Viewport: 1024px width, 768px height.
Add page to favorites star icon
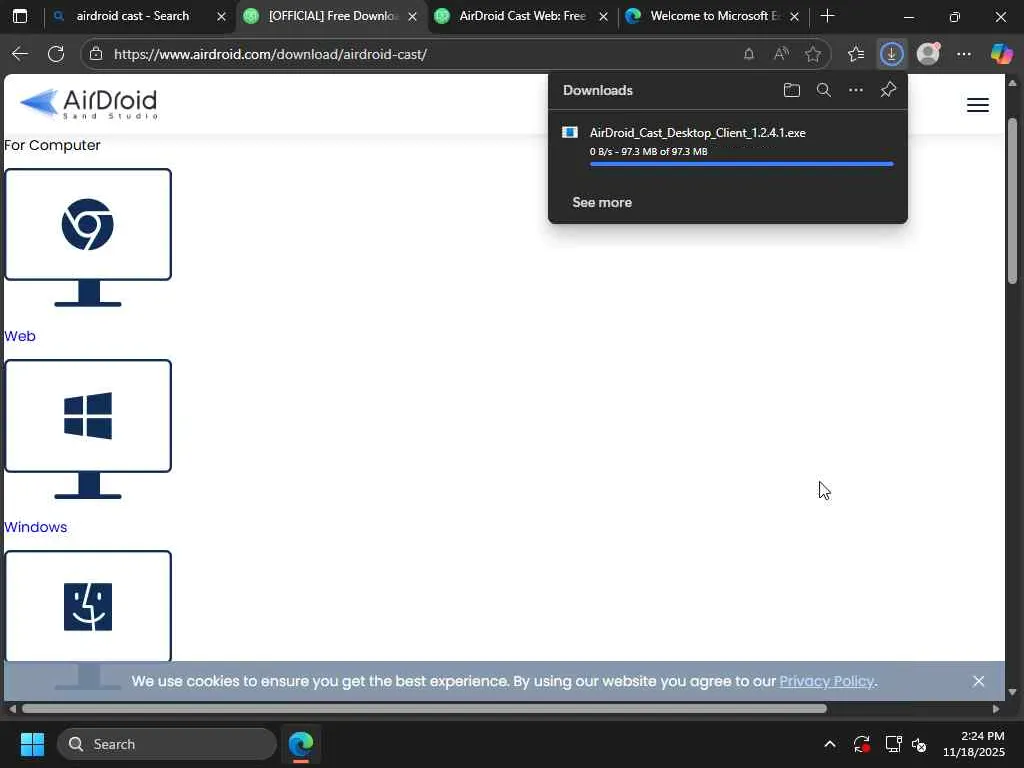click(x=813, y=54)
